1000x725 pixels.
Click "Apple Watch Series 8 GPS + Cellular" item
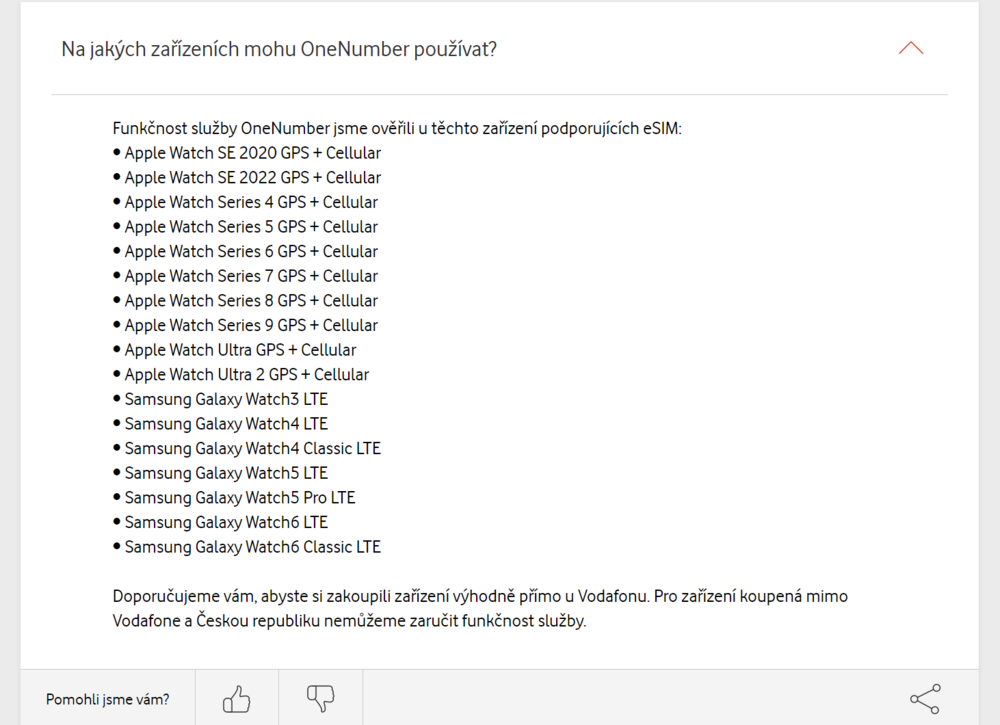(250, 301)
